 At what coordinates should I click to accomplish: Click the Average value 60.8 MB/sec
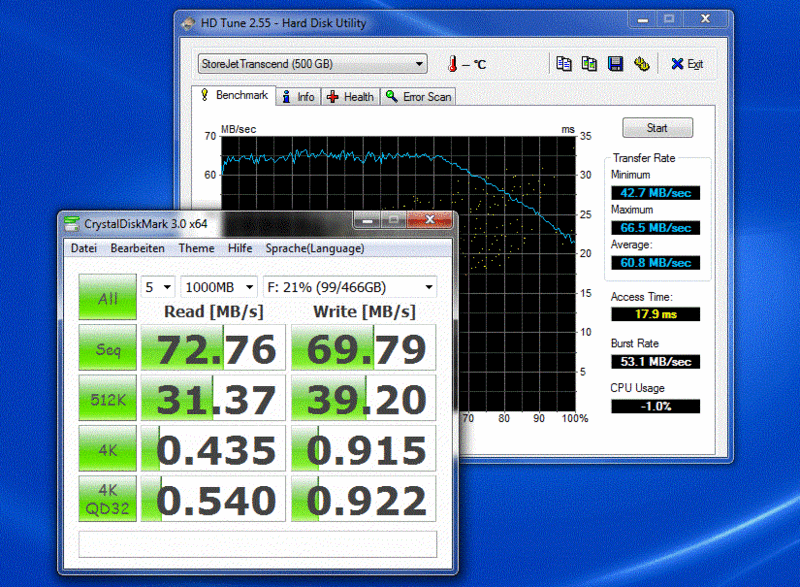pos(656,263)
